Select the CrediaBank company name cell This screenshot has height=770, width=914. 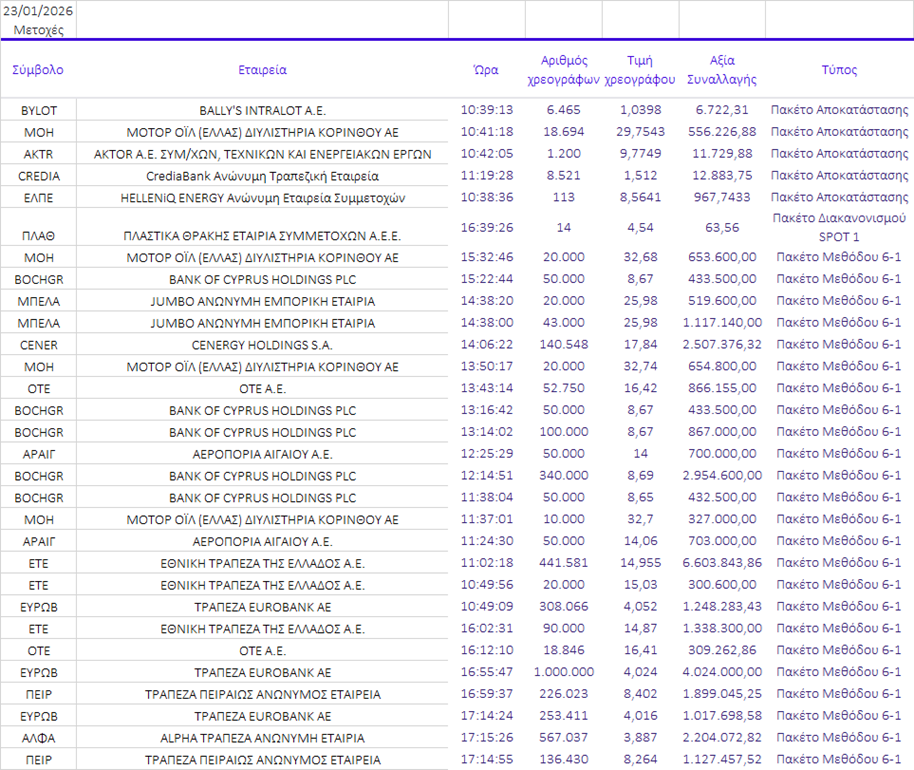(262, 176)
